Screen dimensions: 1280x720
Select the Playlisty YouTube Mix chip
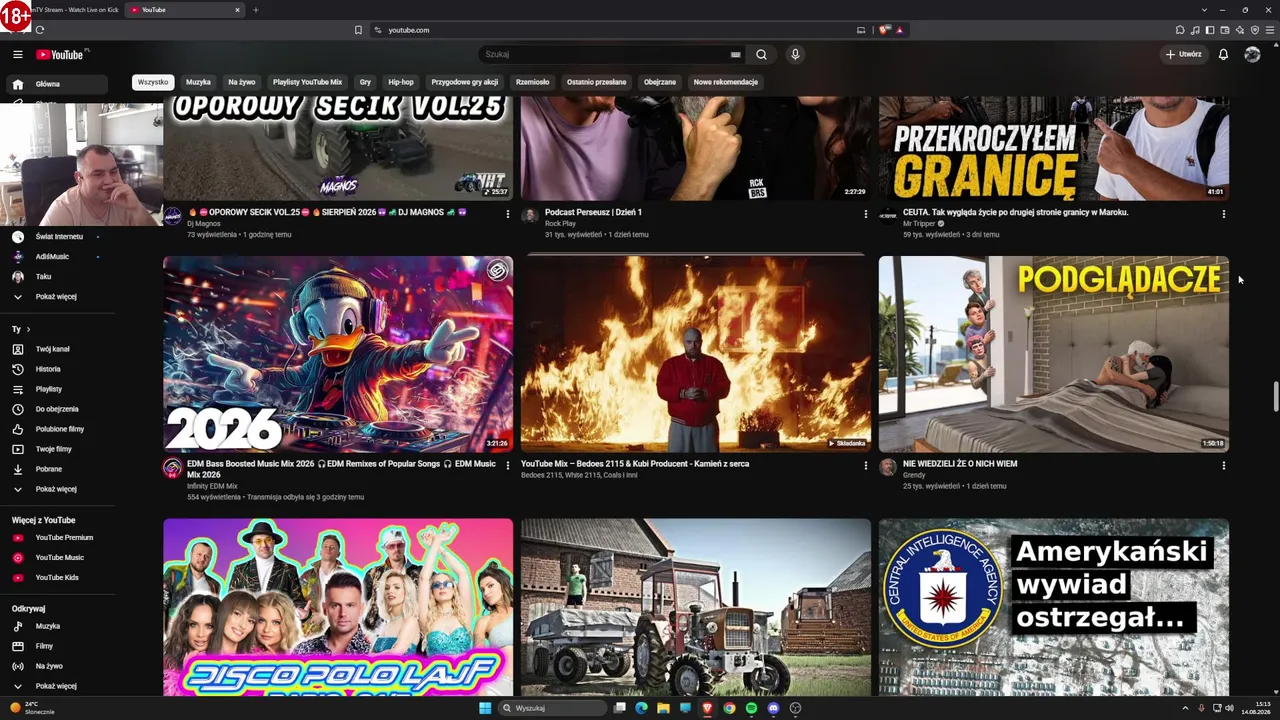click(x=307, y=82)
